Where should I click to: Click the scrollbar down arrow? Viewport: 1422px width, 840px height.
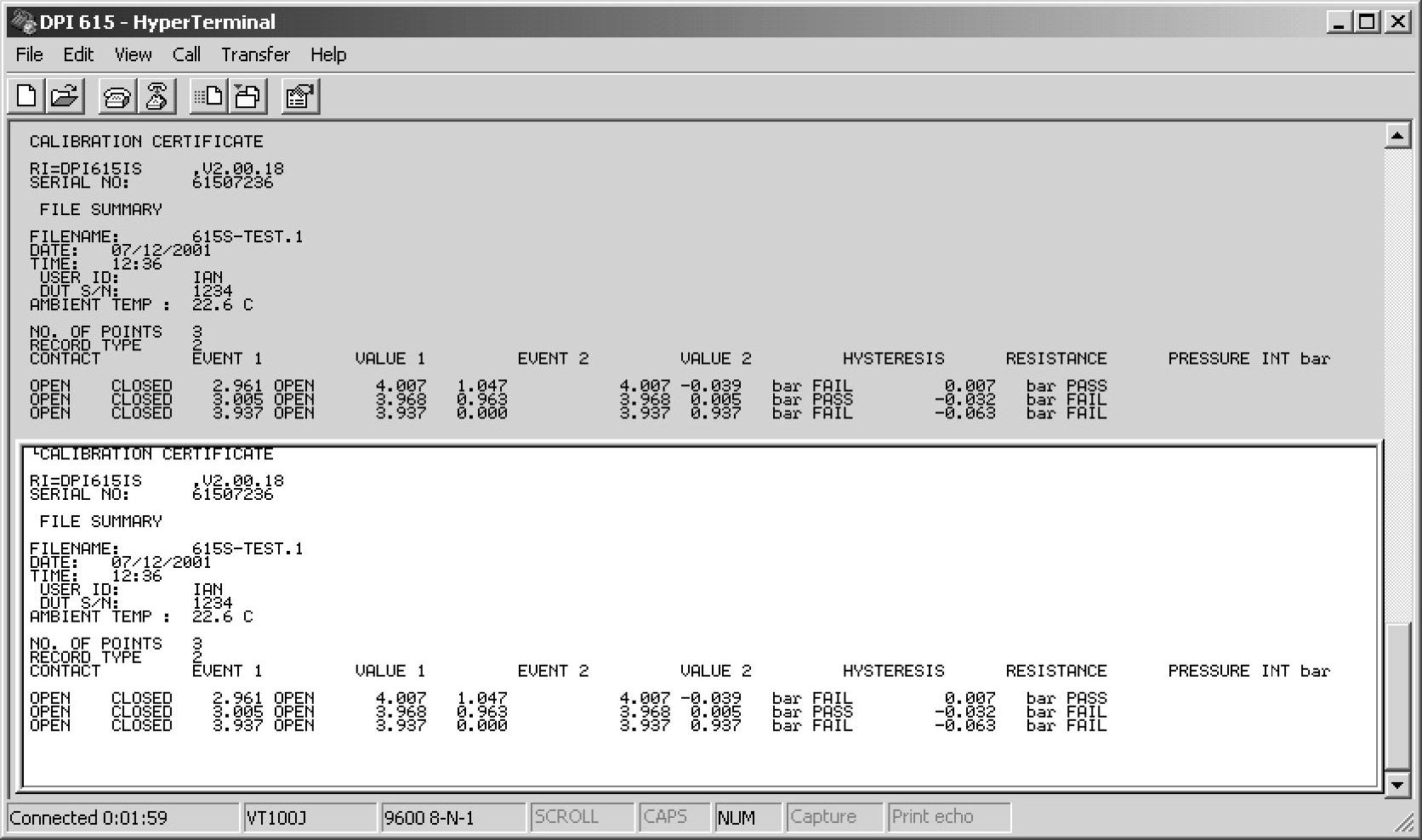[1397, 784]
